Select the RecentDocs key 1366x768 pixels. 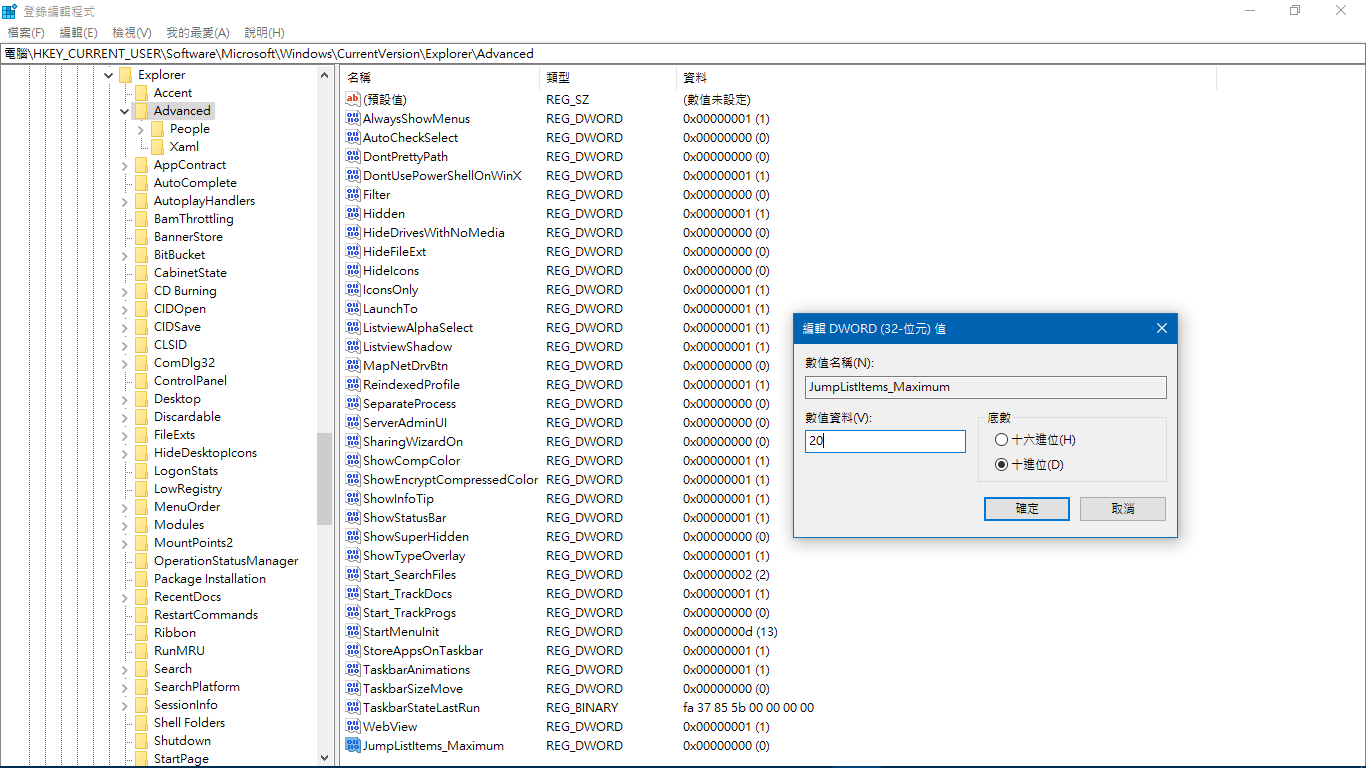pyautogui.click(x=187, y=597)
